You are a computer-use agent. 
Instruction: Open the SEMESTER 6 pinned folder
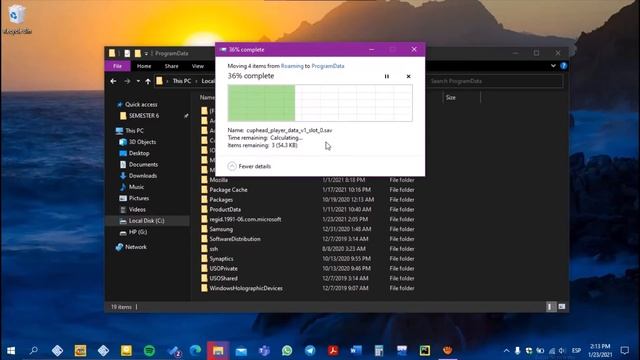pos(144,116)
